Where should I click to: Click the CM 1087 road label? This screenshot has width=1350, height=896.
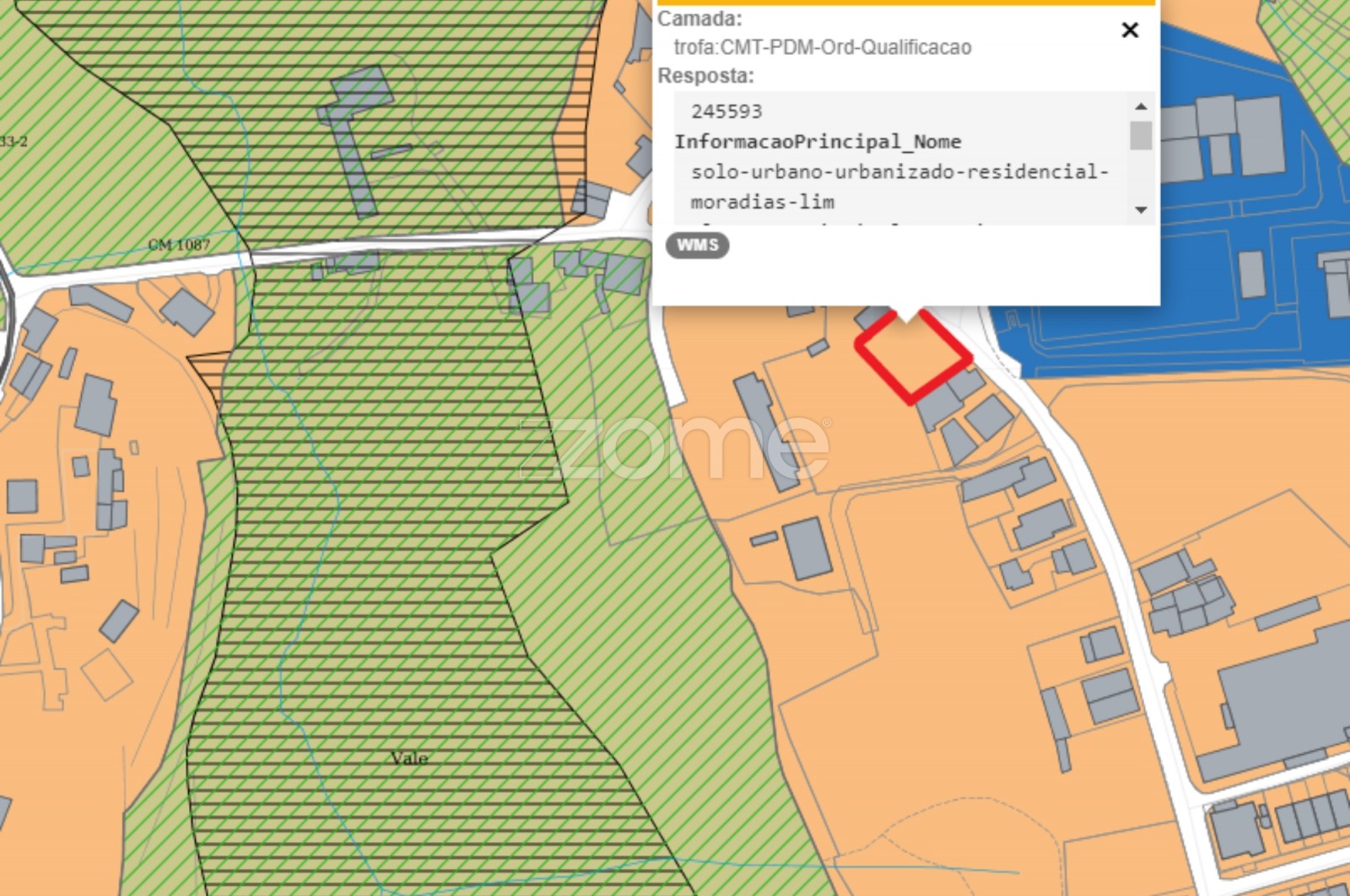coord(179,245)
